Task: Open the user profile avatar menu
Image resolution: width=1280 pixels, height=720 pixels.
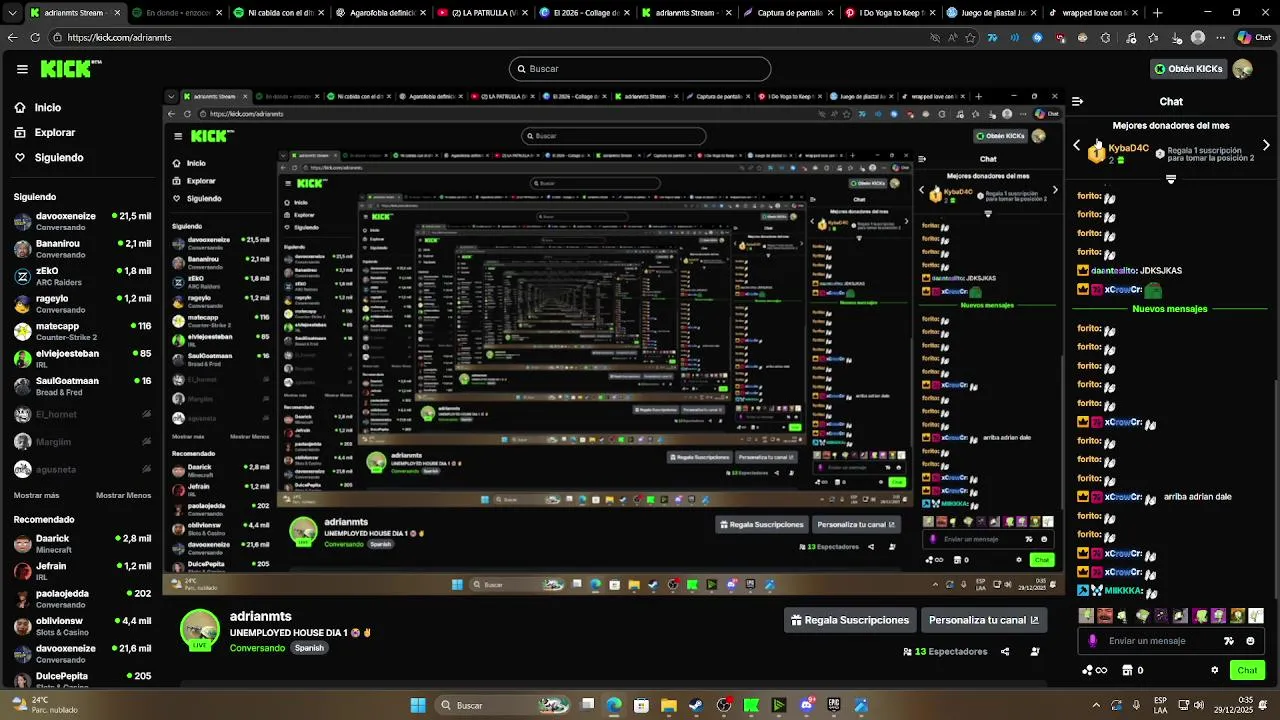Action: (1243, 69)
